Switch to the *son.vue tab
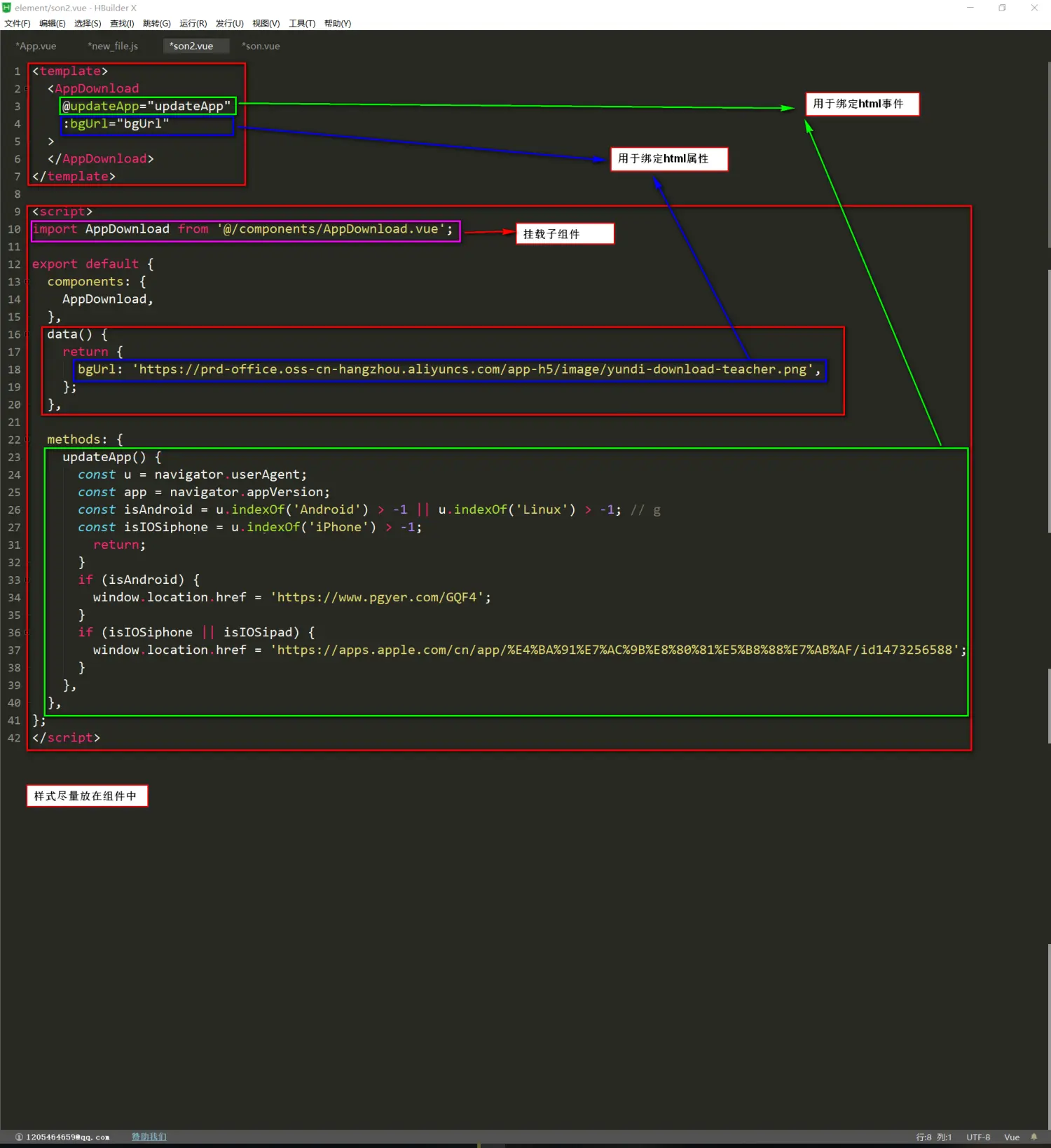The height and width of the screenshot is (1148, 1051). click(x=261, y=46)
